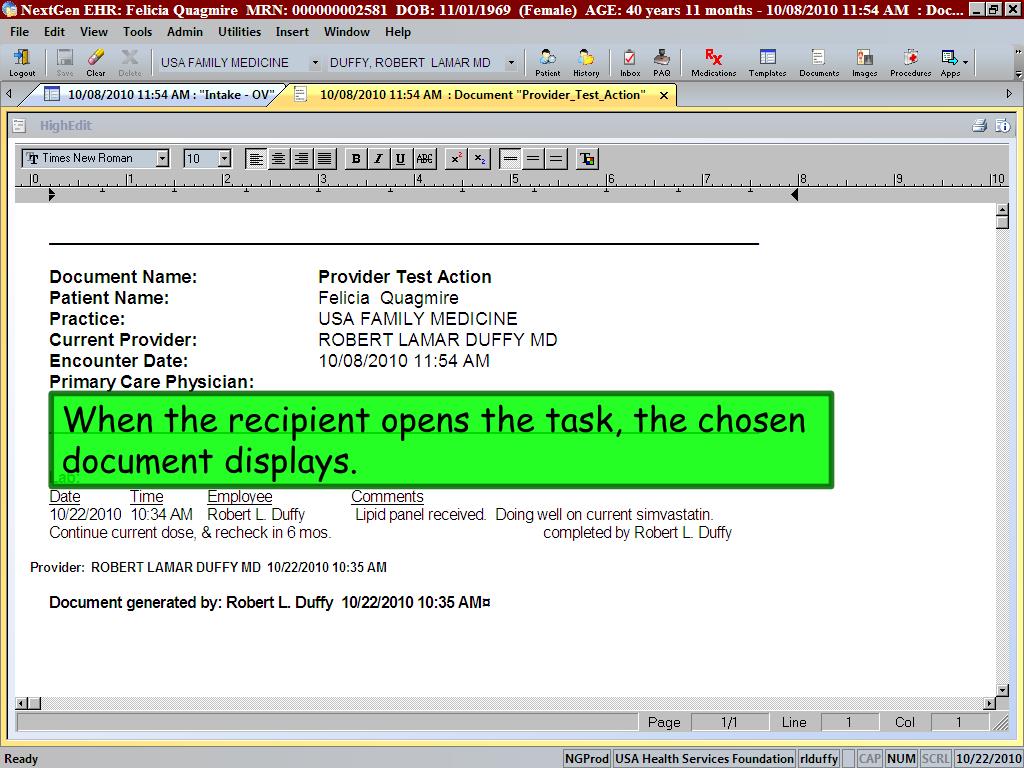The image size is (1024, 768).
Task: Open the Utilities menu
Action: 239,32
